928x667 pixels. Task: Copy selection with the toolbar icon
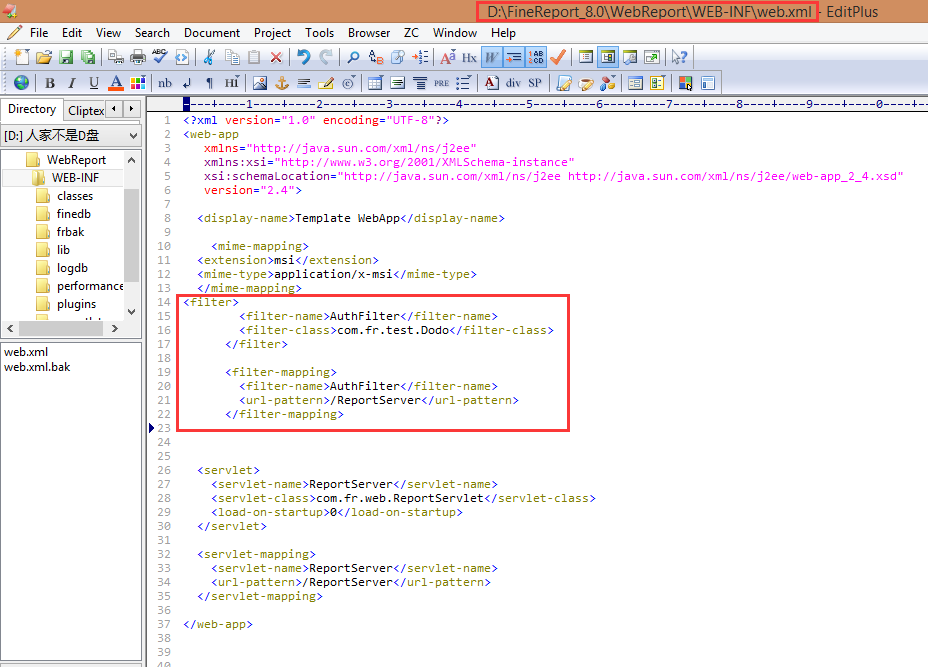[232, 57]
